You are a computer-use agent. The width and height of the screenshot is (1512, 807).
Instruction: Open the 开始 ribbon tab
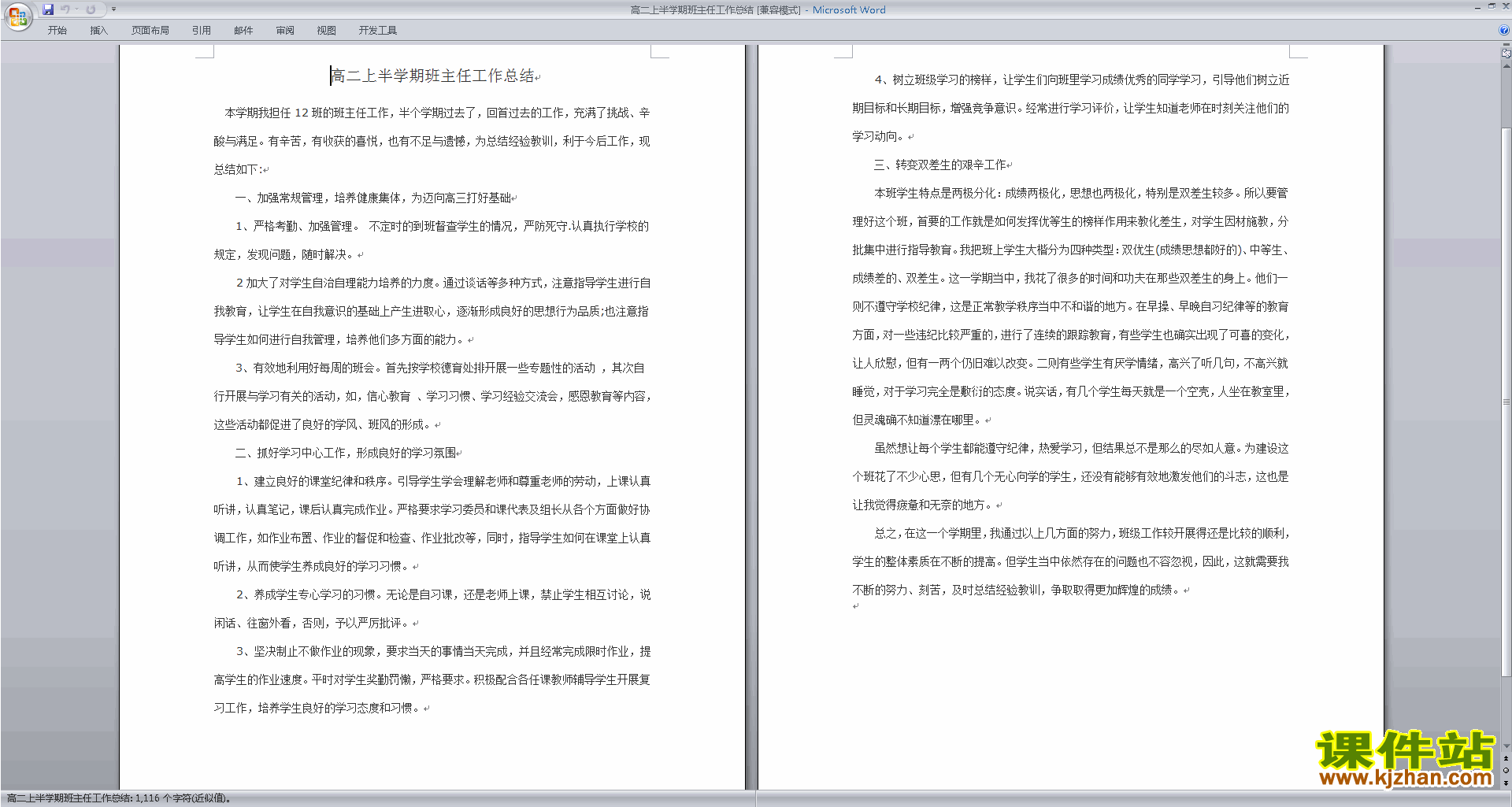(57, 31)
